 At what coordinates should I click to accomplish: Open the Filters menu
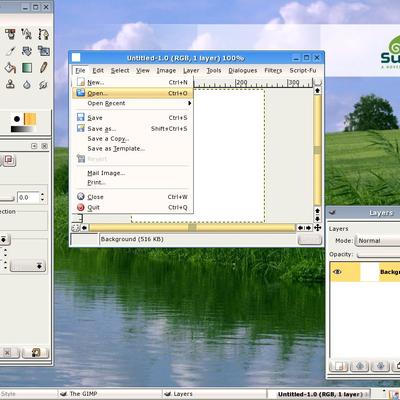click(273, 70)
